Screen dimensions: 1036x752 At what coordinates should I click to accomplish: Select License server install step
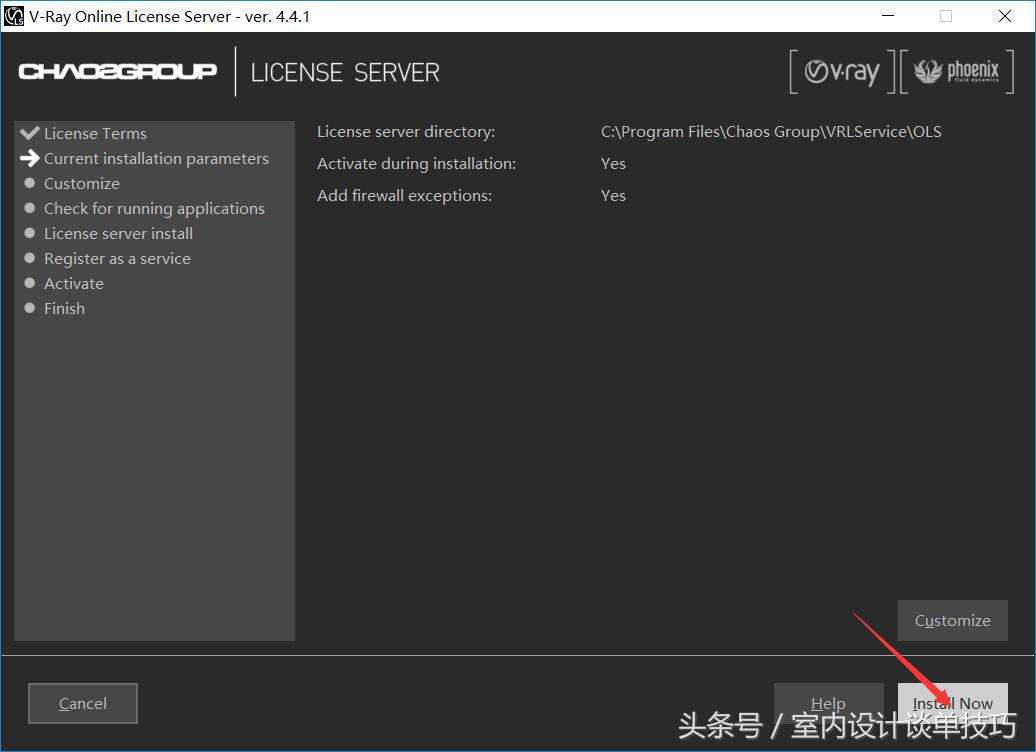point(118,233)
